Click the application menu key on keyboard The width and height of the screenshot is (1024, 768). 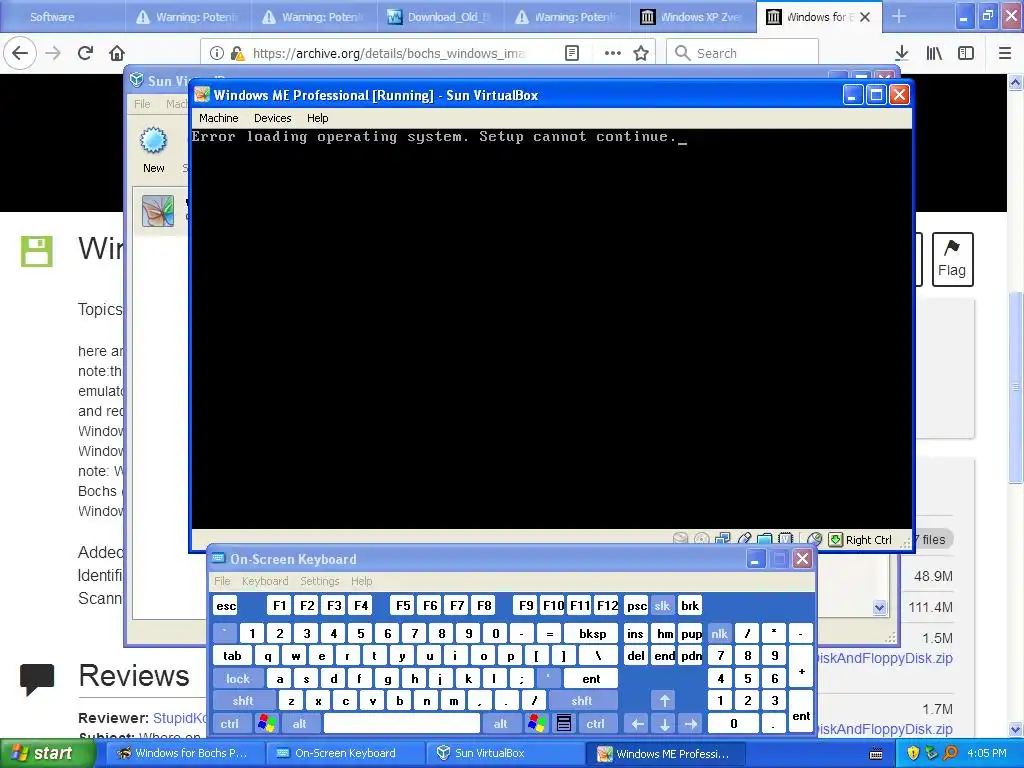click(x=564, y=723)
